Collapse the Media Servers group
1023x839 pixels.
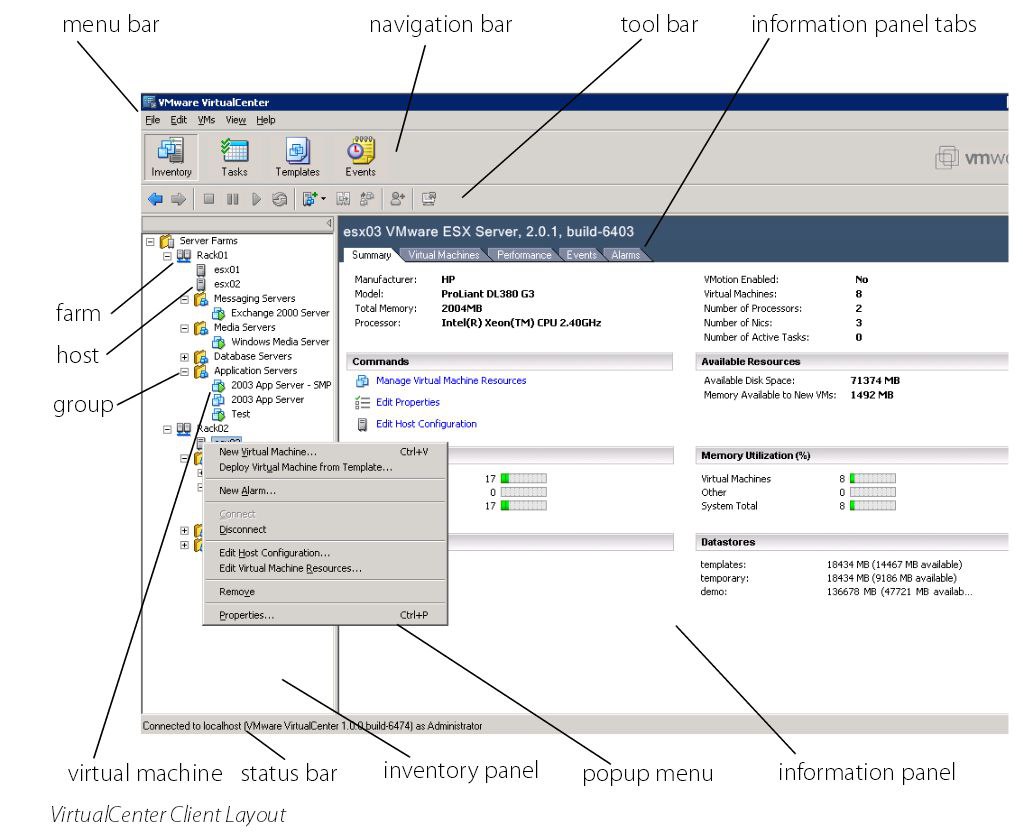(185, 328)
